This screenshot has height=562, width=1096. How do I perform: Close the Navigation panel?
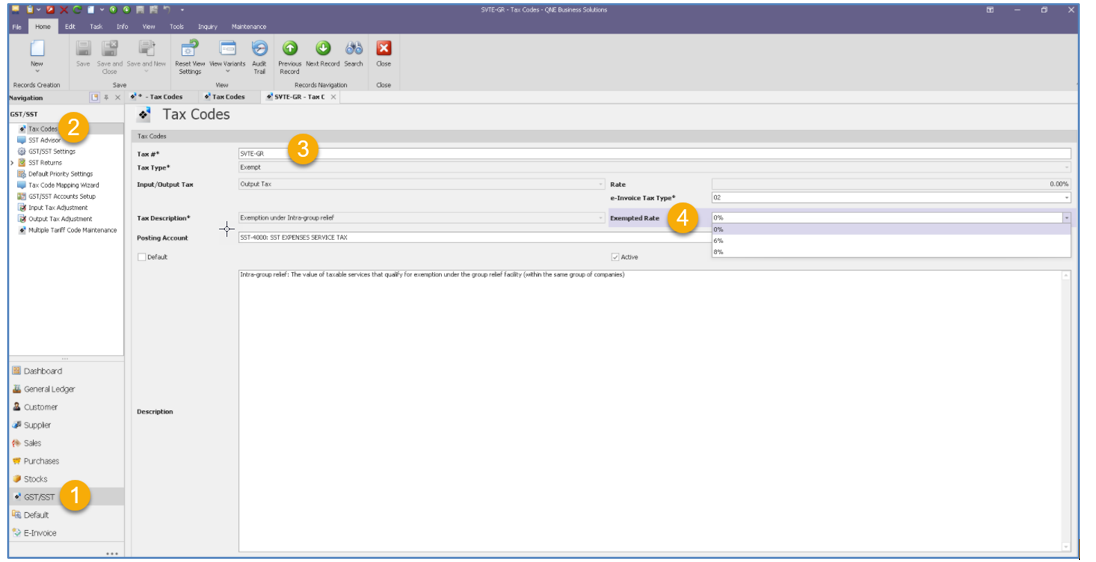(x=117, y=98)
